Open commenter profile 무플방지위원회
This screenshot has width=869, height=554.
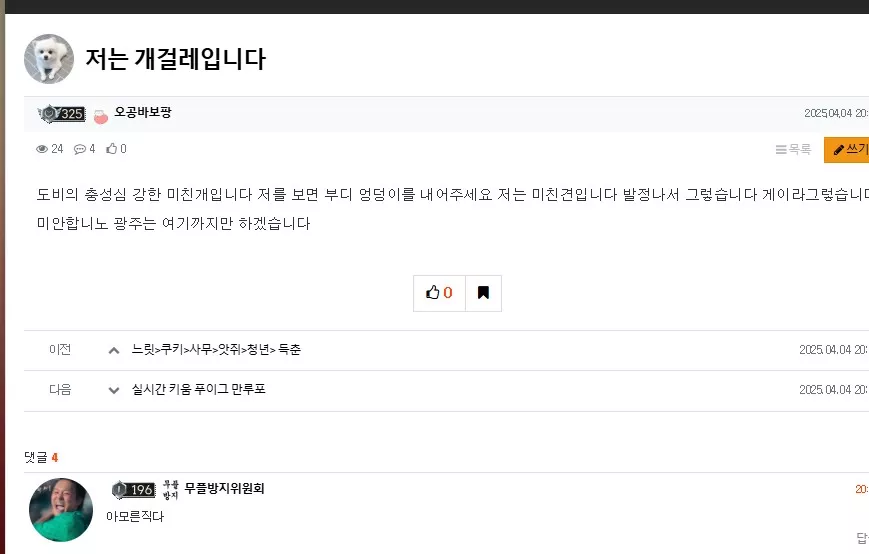[224, 488]
